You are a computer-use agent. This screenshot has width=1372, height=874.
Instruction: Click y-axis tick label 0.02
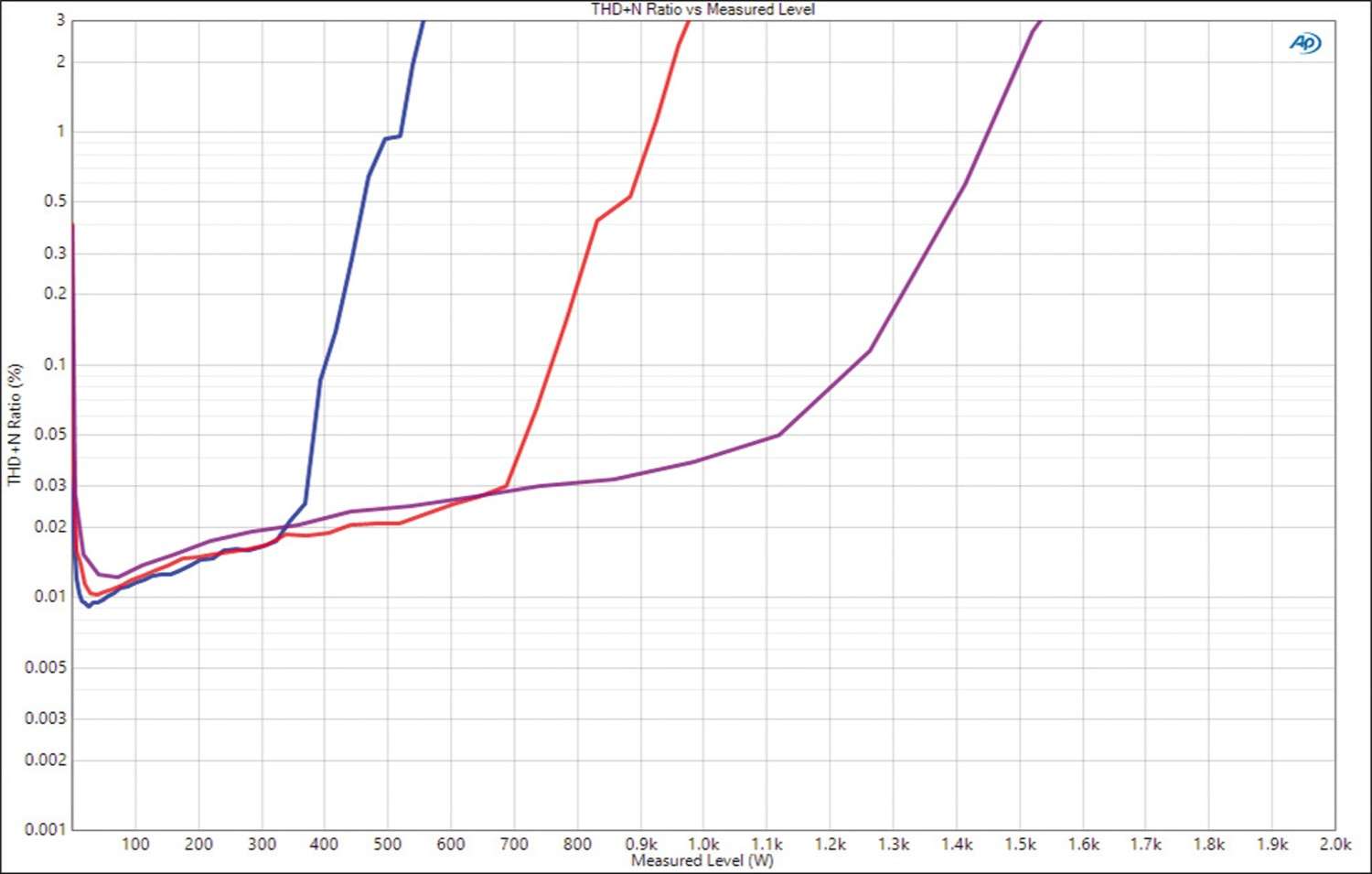tap(50, 526)
